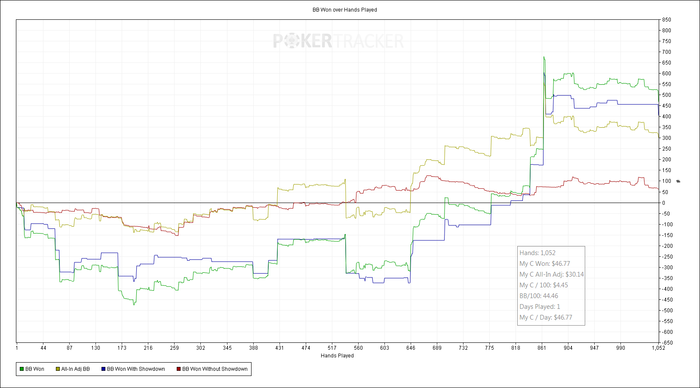Image resolution: width=700 pixels, height=388 pixels.
Task: Click 'My C / 100: $4.45' stat
Action: tap(544, 285)
